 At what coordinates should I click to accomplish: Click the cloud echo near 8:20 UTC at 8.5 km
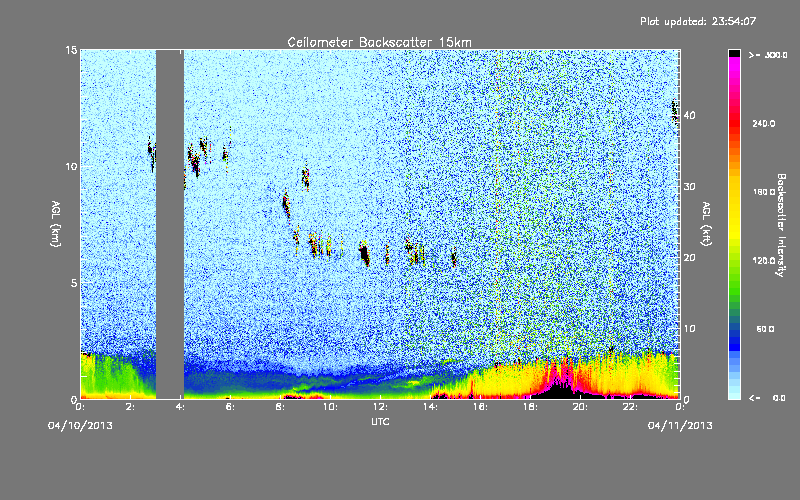click(x=286, y=203)
